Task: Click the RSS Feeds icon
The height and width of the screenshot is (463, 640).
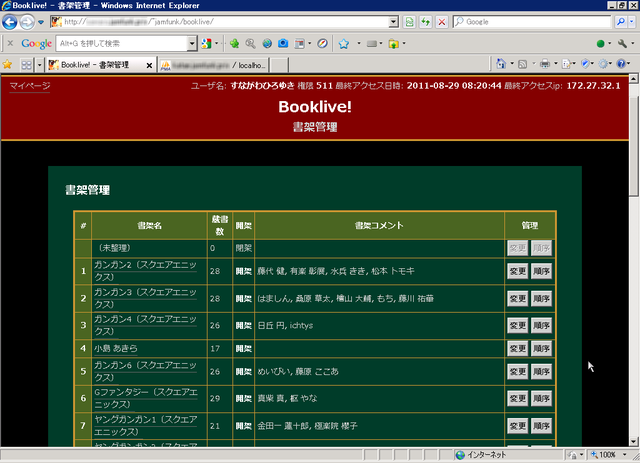Action: point(522,64)
